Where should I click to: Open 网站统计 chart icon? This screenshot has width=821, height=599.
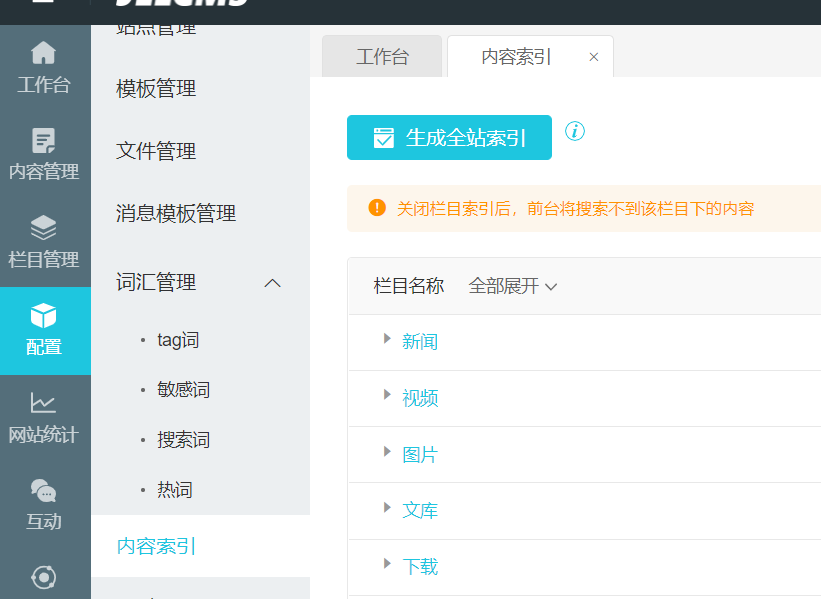click(x=44, y=403)
